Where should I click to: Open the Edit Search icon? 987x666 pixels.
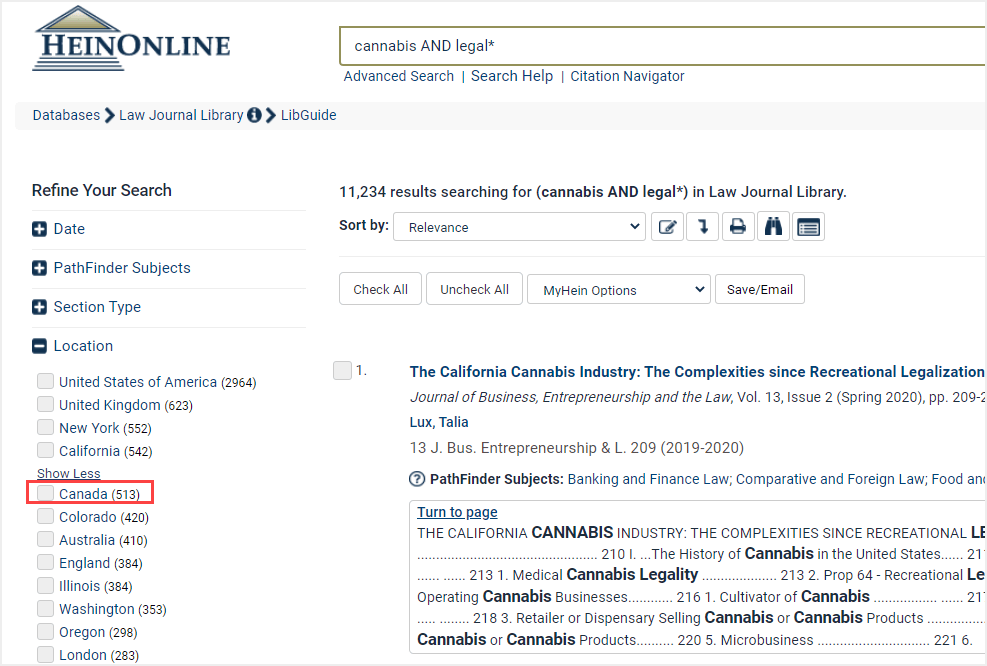667,226
